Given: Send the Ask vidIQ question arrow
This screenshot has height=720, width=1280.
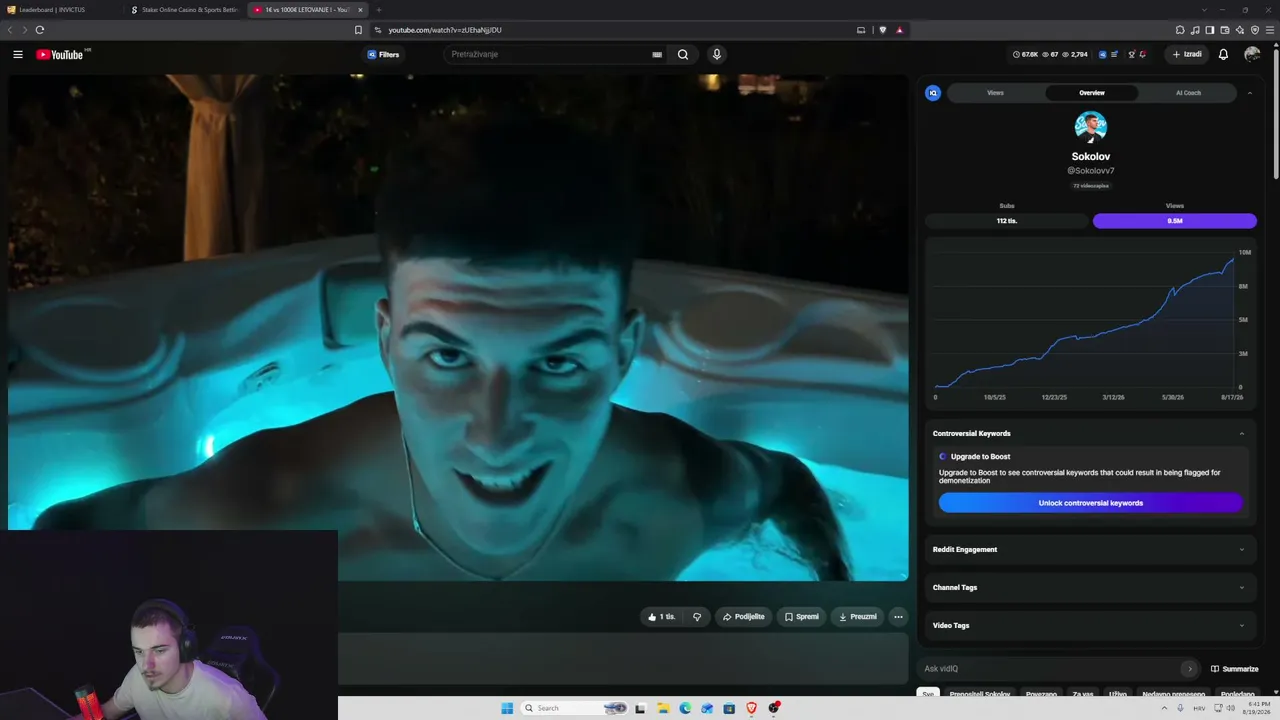Looking at the screenshot, I should pos(1189,669).
